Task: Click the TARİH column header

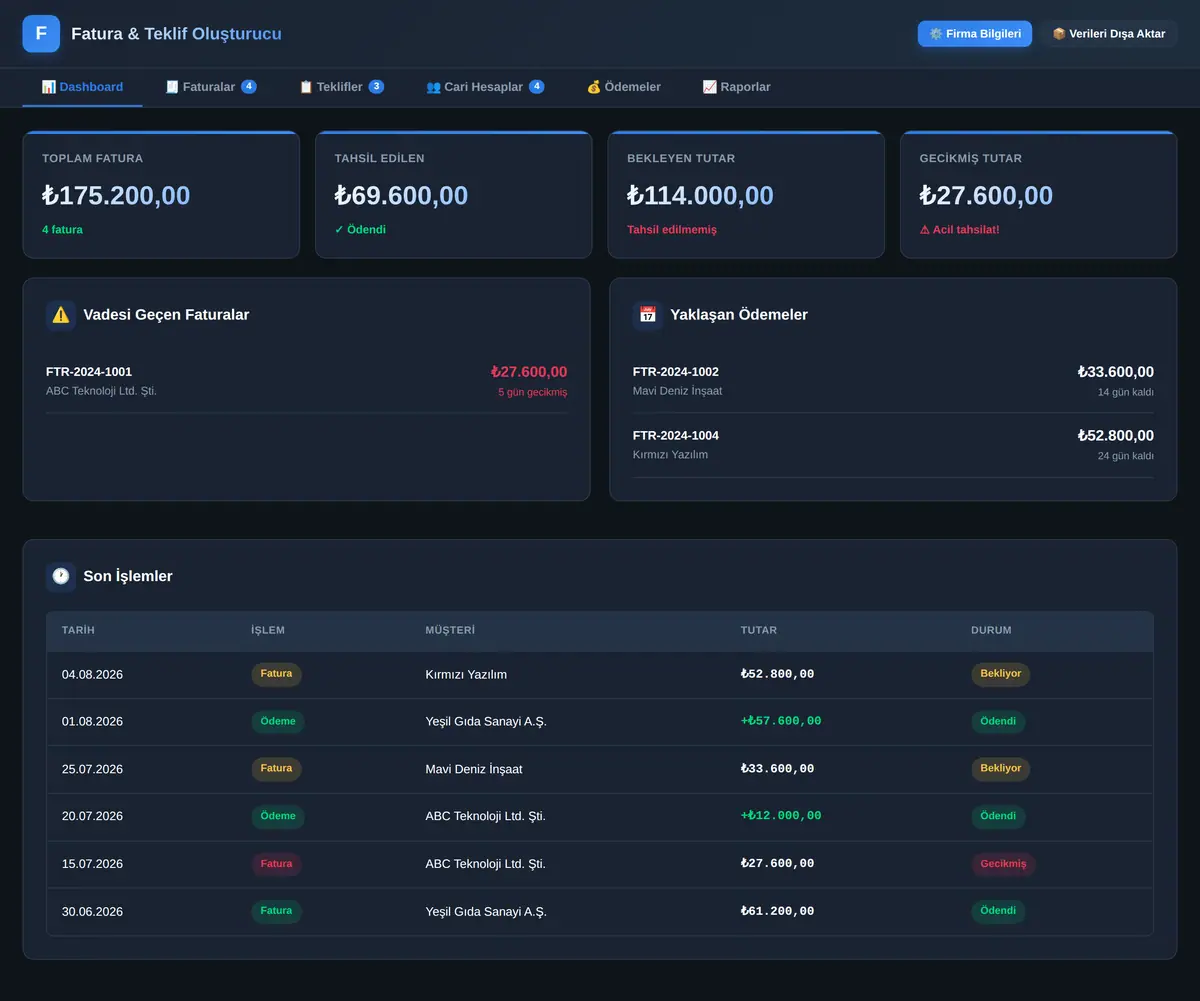Action: tap(78, 631)
